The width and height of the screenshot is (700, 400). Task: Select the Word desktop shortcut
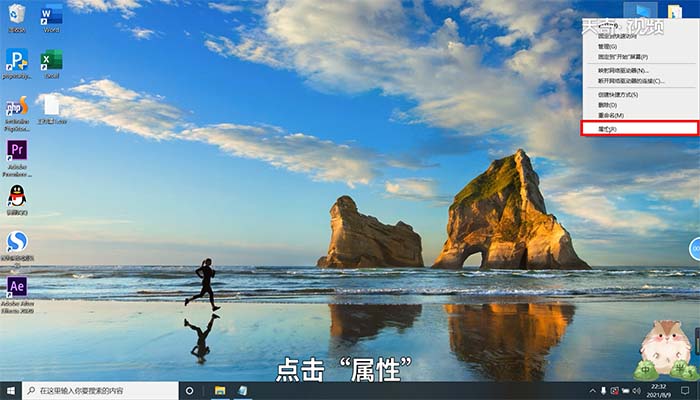coord(51,17)
